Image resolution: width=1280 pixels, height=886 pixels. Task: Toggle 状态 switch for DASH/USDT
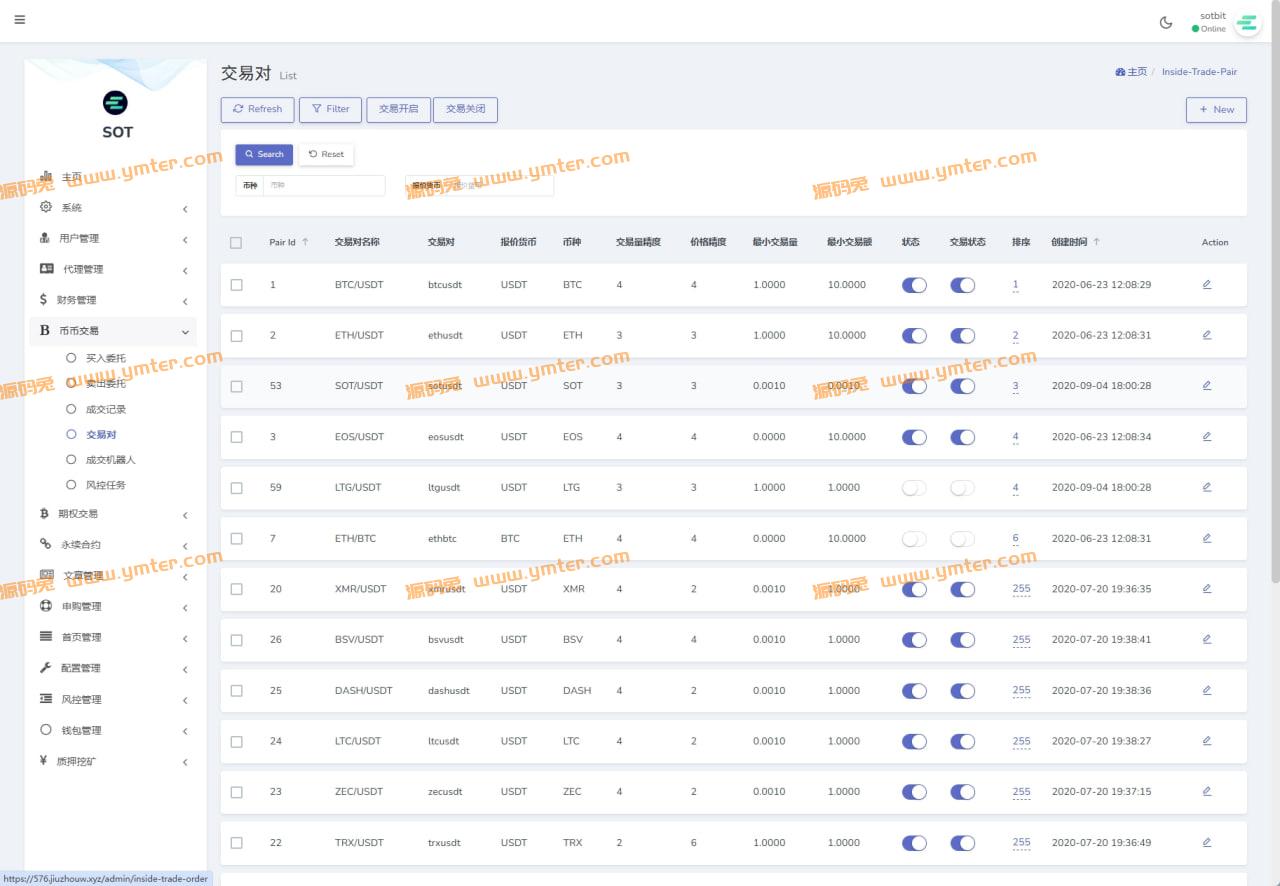(x=914, y=690)
